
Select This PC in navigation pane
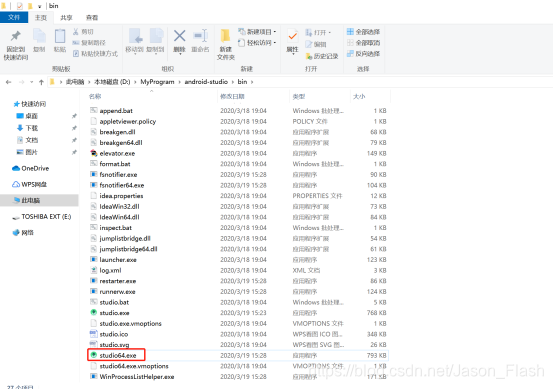[39, 200]
